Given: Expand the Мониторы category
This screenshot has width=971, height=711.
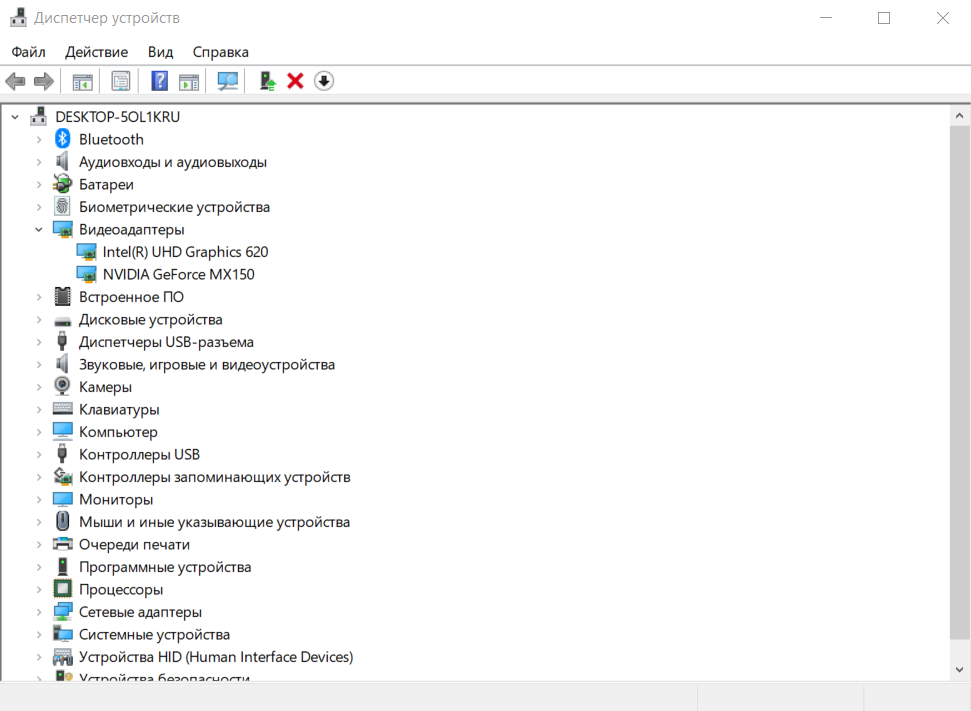Looking at the screenshot, I should 38,499.
